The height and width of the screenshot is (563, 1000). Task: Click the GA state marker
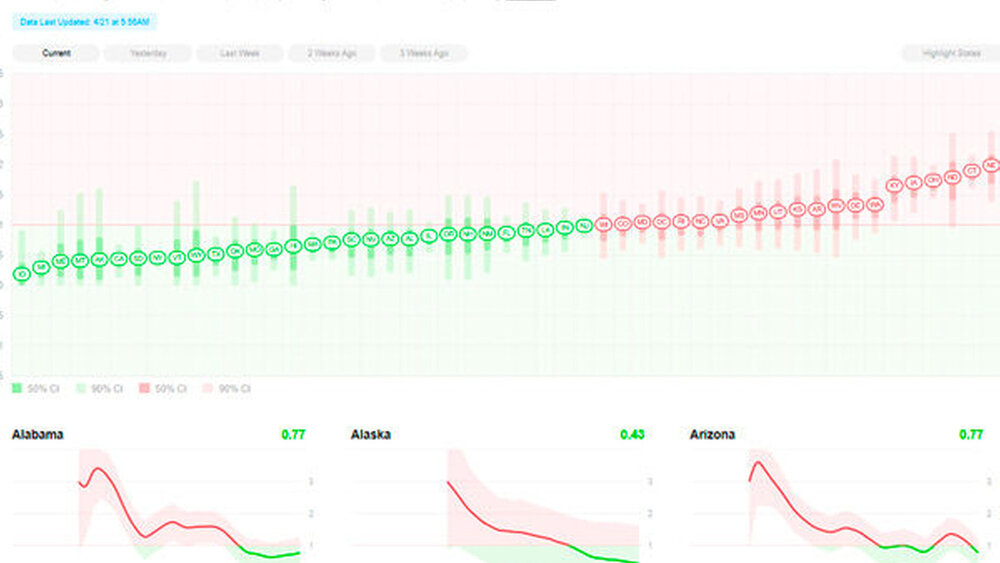[273, 249]
